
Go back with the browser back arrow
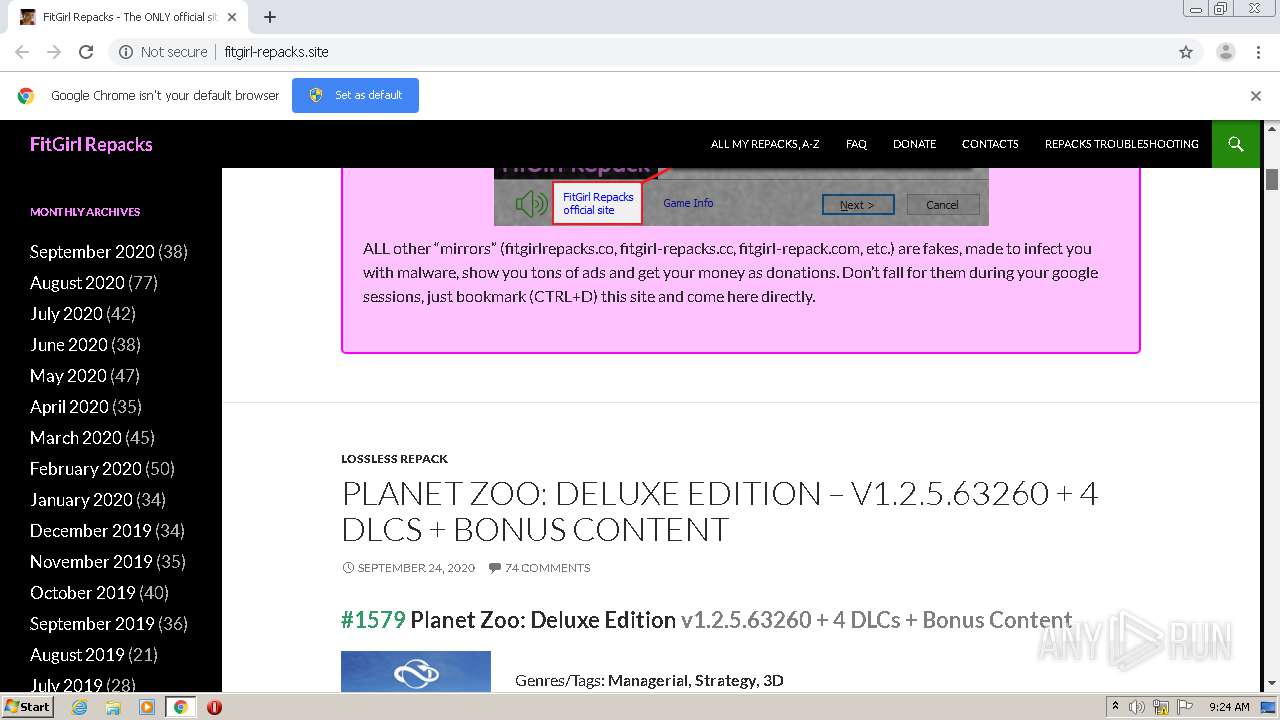22,52
